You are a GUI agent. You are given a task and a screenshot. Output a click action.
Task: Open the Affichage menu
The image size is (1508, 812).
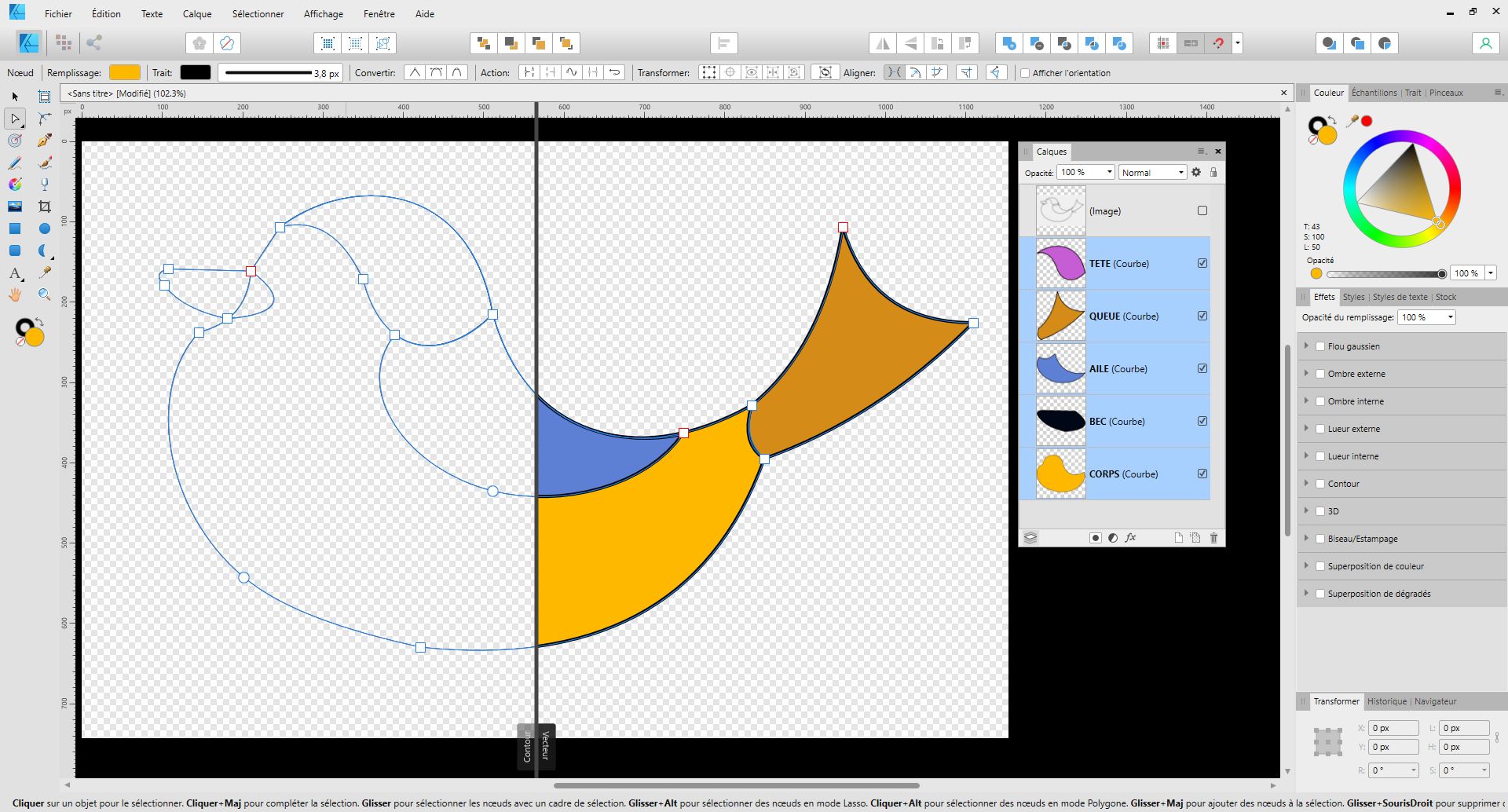[x=324, y=13]
